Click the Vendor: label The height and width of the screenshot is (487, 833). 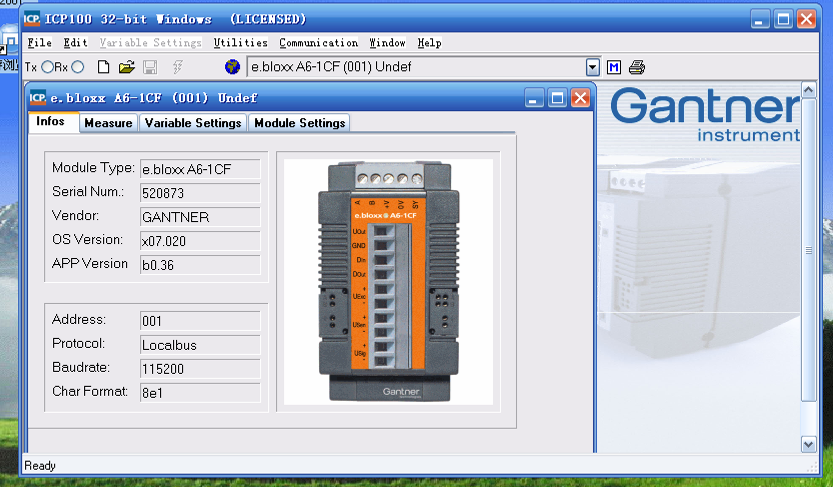tap(75, 216)
